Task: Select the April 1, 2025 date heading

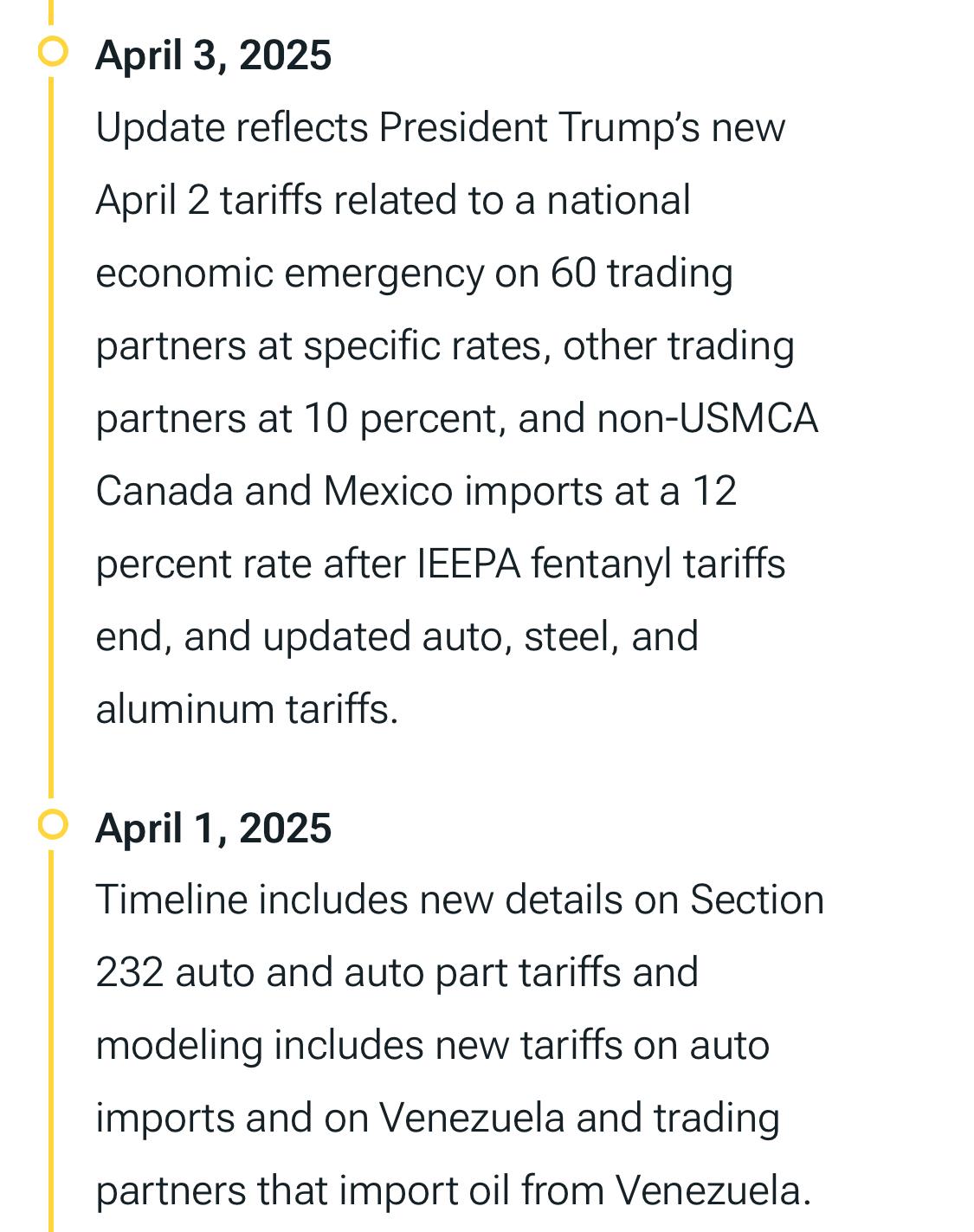Action: (x=214, y=829)
